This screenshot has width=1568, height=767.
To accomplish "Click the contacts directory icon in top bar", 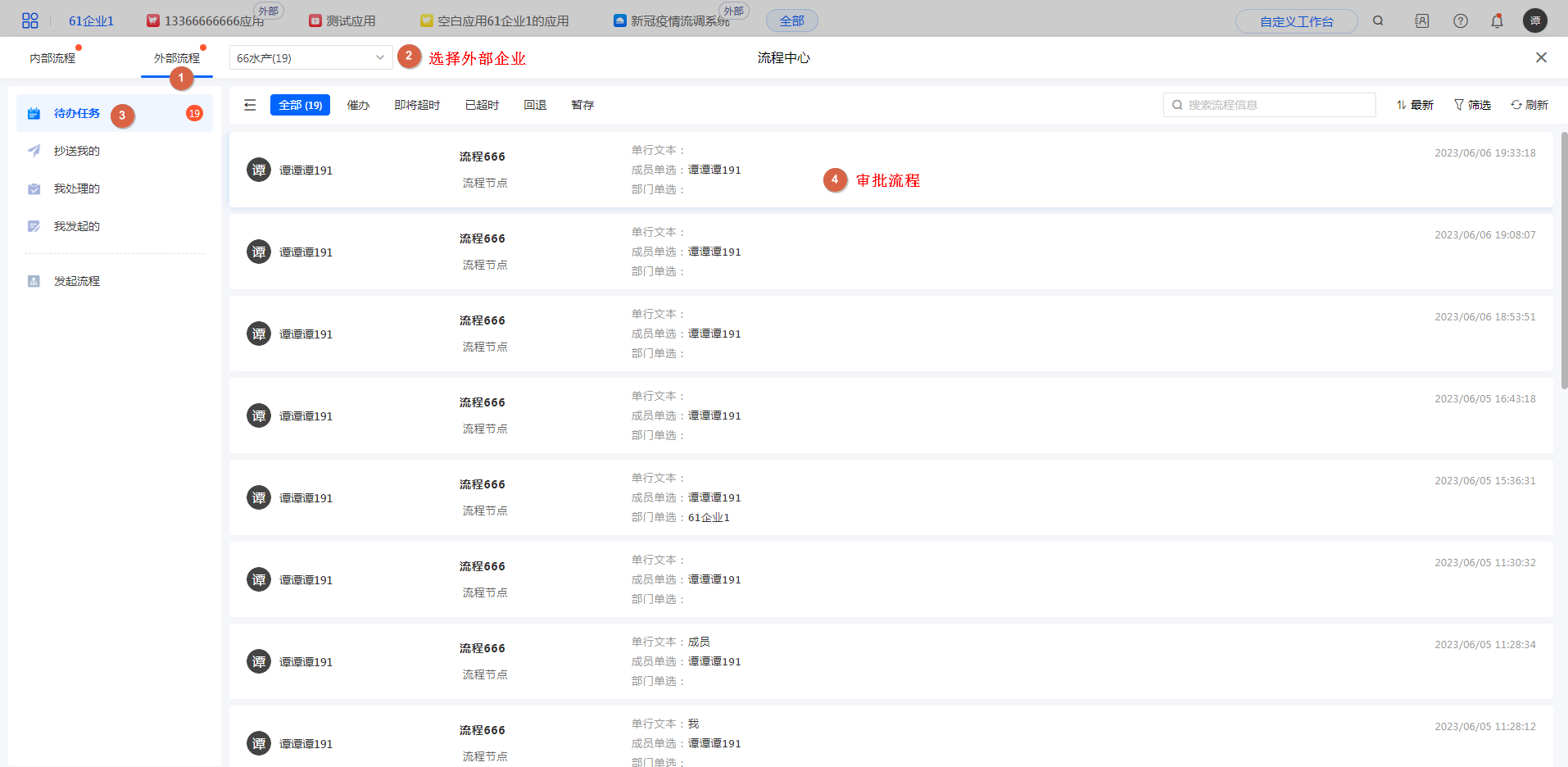I will click(x=1421, y=20).
